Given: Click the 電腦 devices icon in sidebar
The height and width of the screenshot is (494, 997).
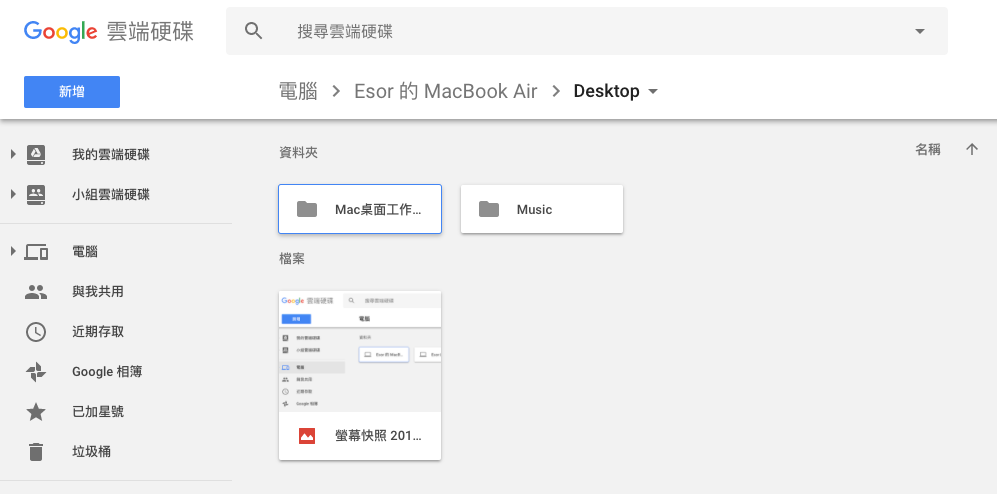Looking at the screenshot, I should (x=36, y=252).
